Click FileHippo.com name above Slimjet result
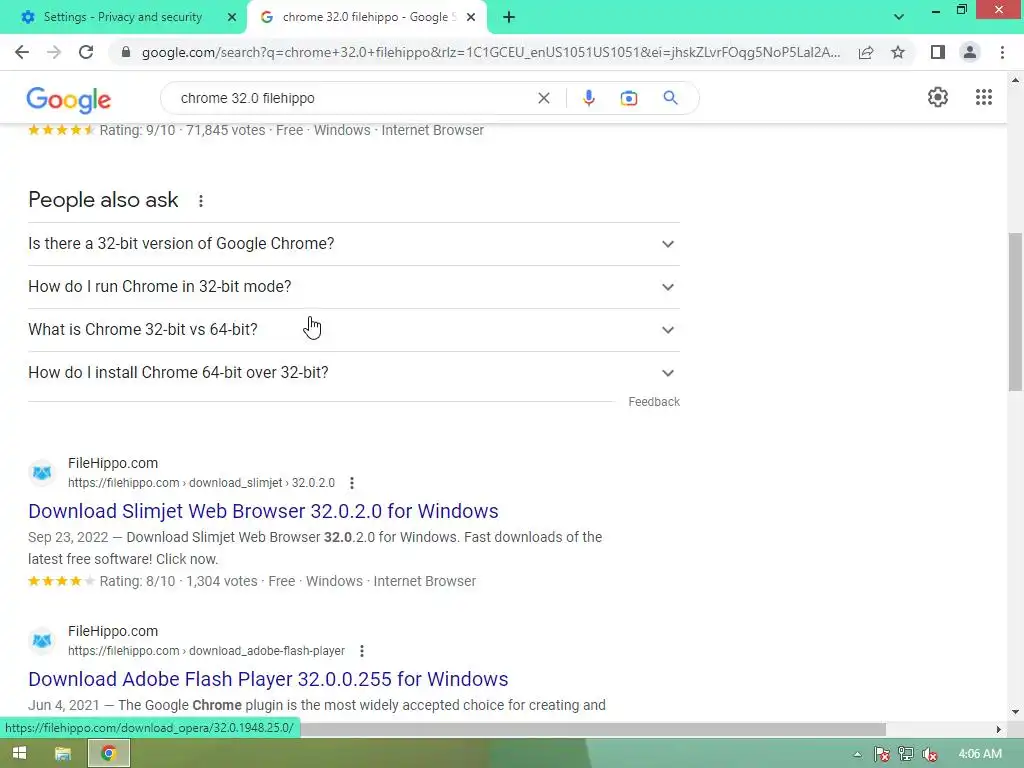The image size is (1024, 768). [x=113, y=463]
